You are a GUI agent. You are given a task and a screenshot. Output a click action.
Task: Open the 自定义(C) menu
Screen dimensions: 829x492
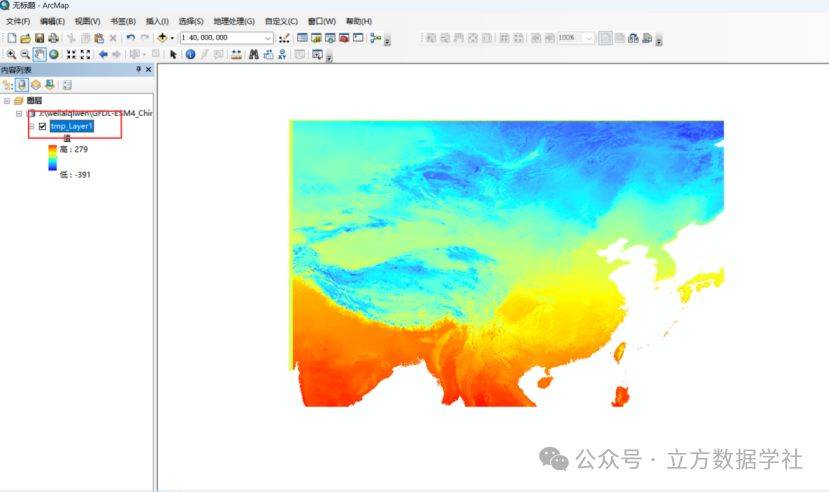pyautogui.click(x=281, y=21)
